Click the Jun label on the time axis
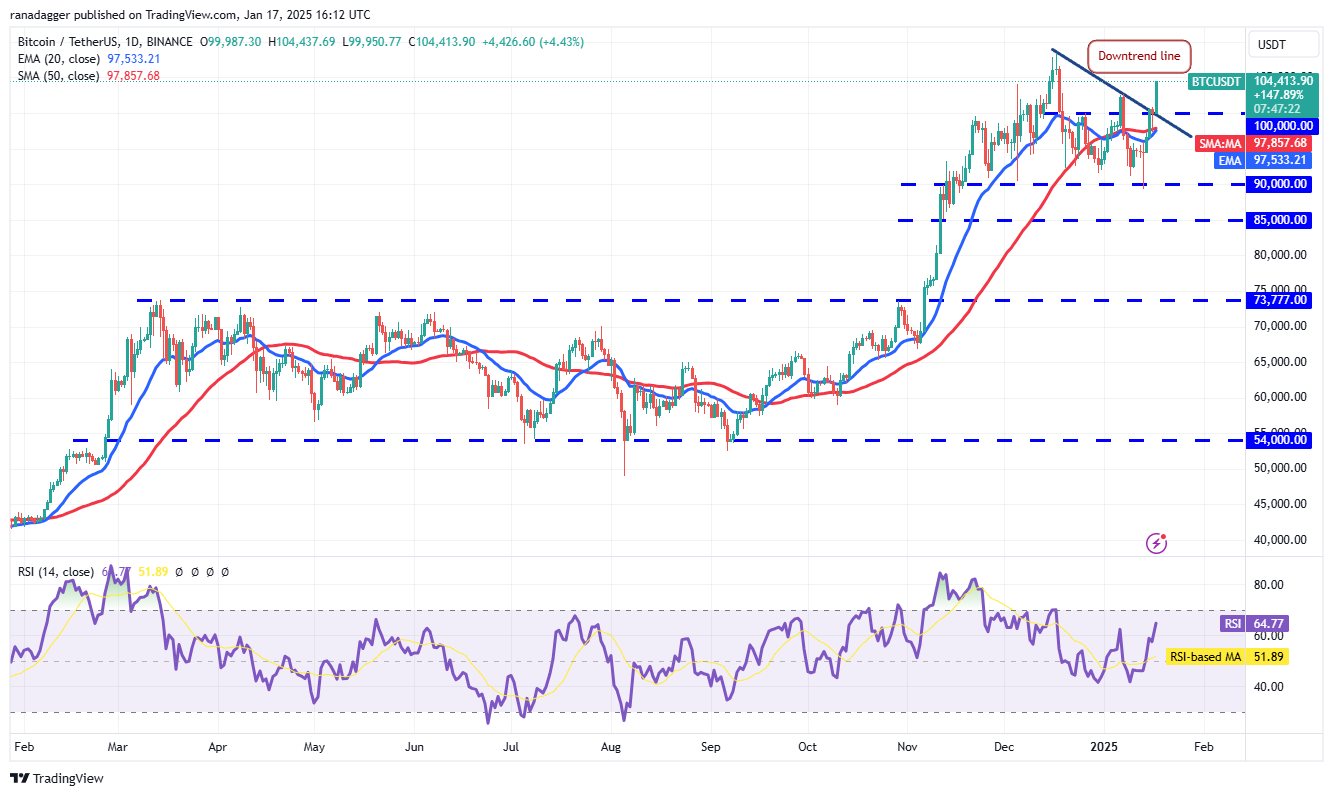Screen dimensions: 1333x796 415,747
